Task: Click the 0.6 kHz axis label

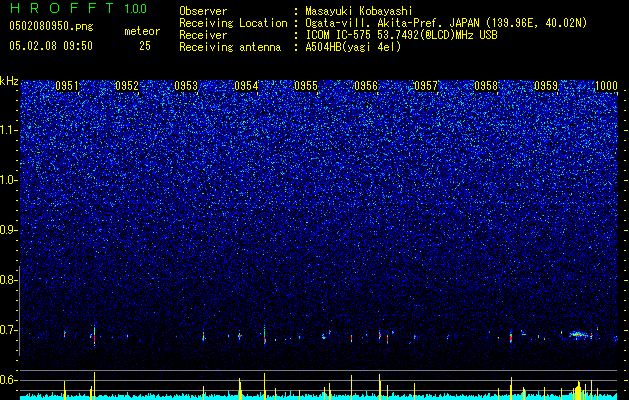Action: click(8, 380)
